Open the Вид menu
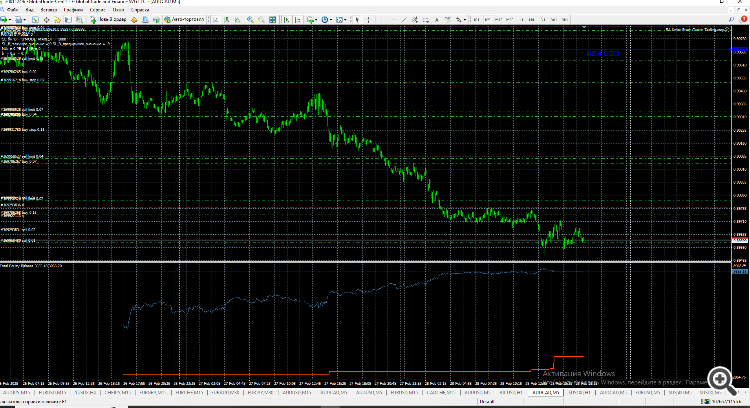The image size is (750, 408). [x=30, y=10]
